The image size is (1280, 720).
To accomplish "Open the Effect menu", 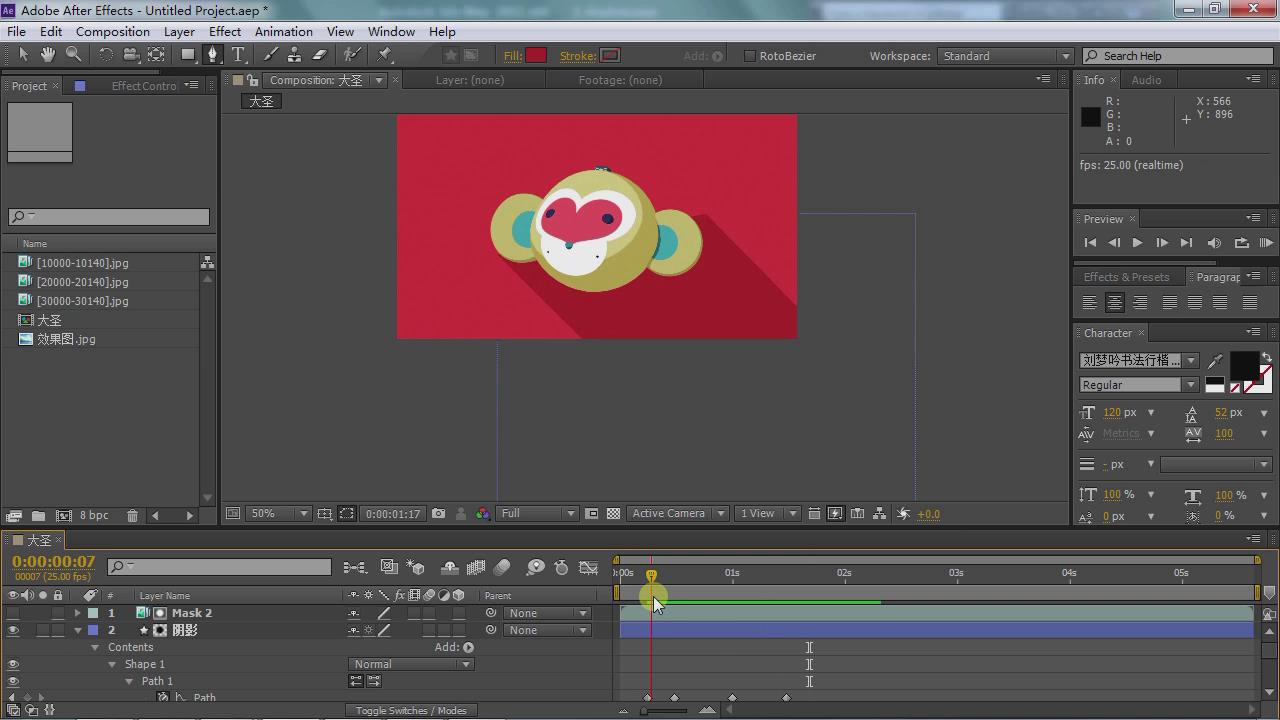I will 225,31.
